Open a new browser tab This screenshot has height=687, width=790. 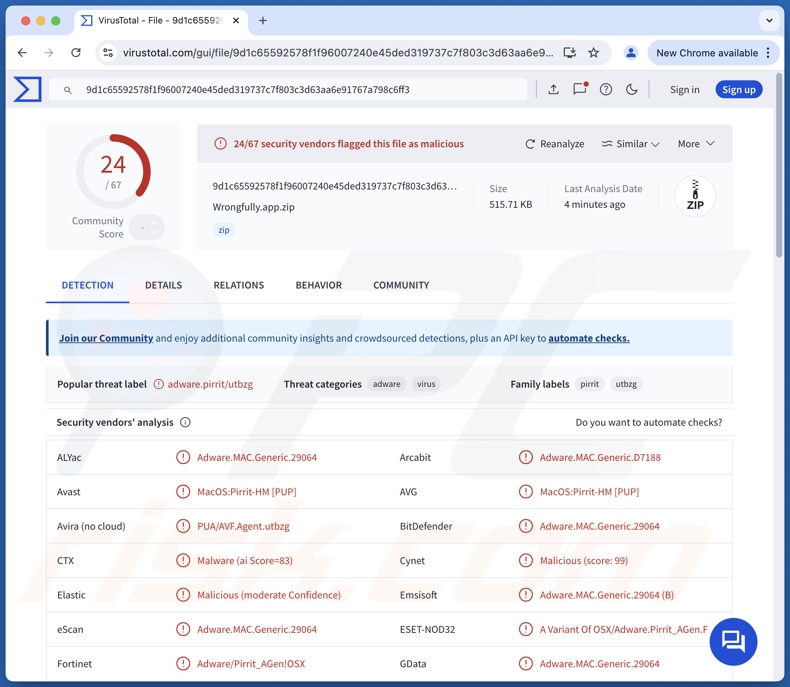point(262,21)
